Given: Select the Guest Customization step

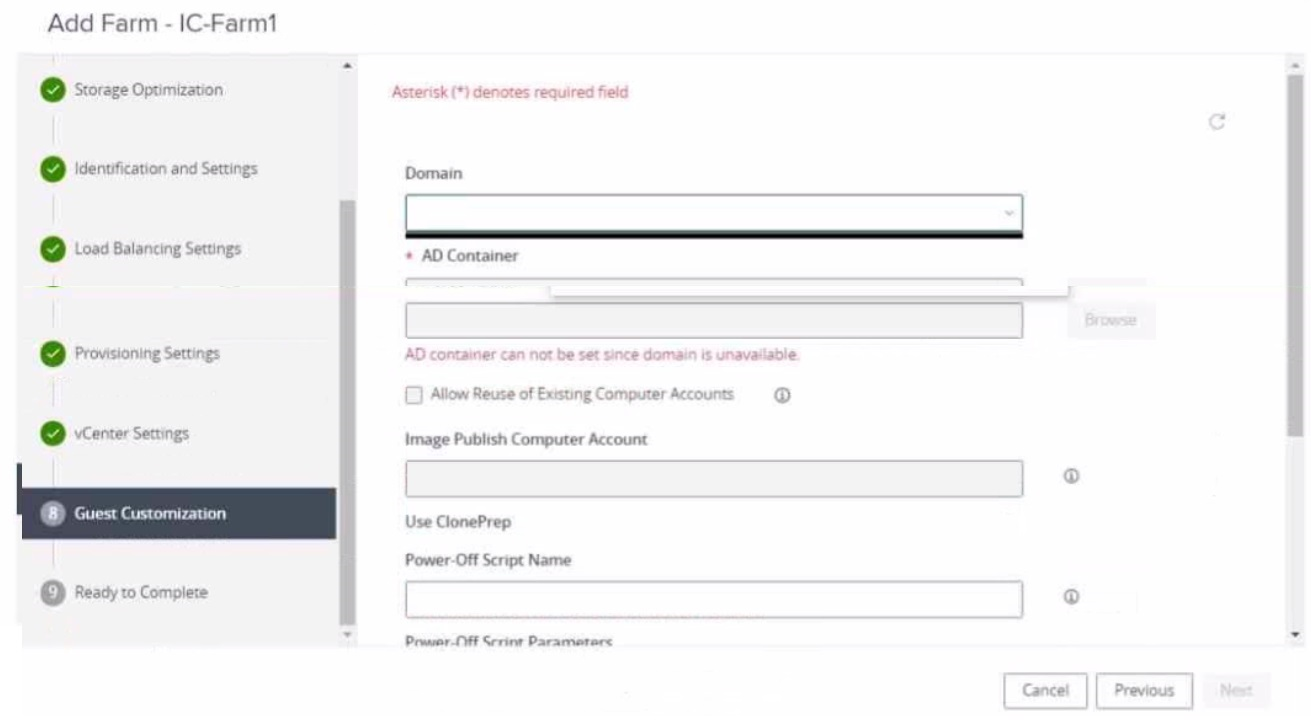Looking at the screenshot, I should click(179, 513).
